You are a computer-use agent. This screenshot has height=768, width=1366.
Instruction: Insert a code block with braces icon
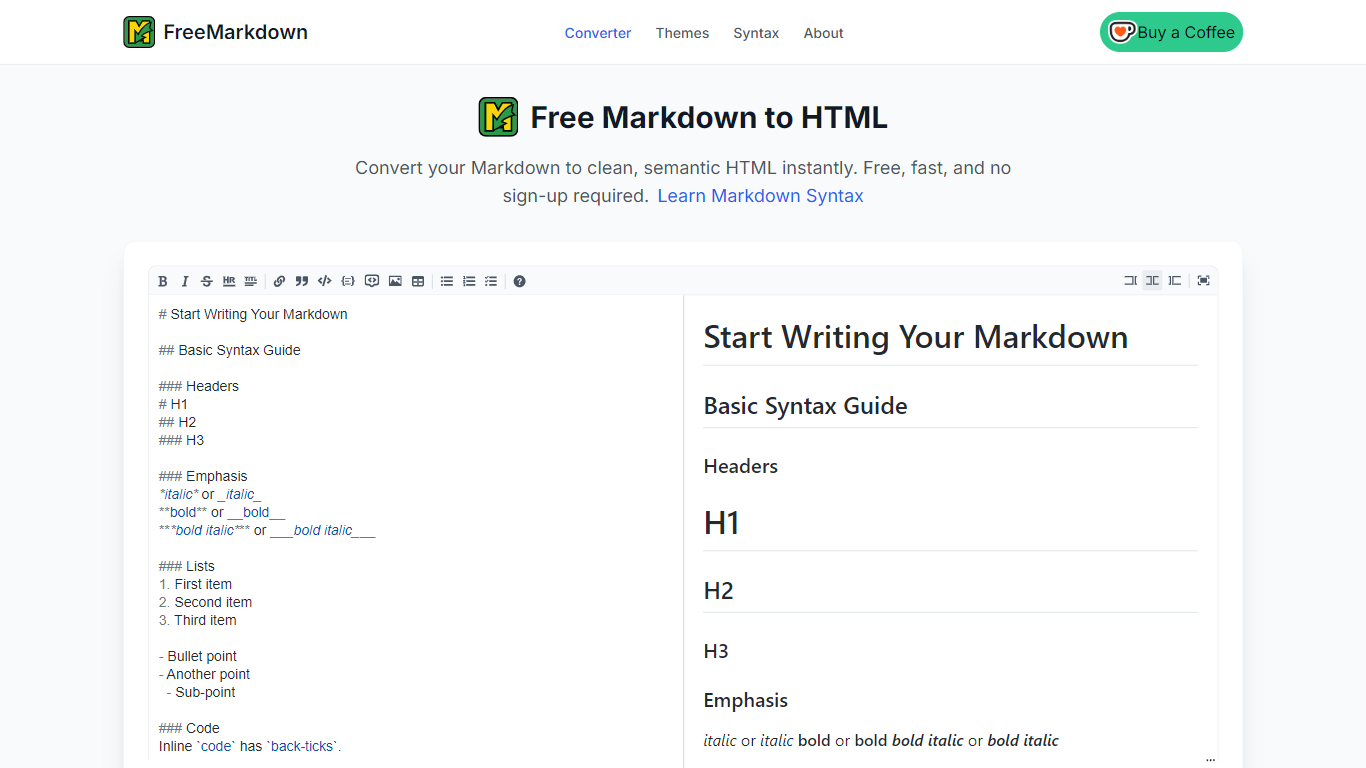348,281
